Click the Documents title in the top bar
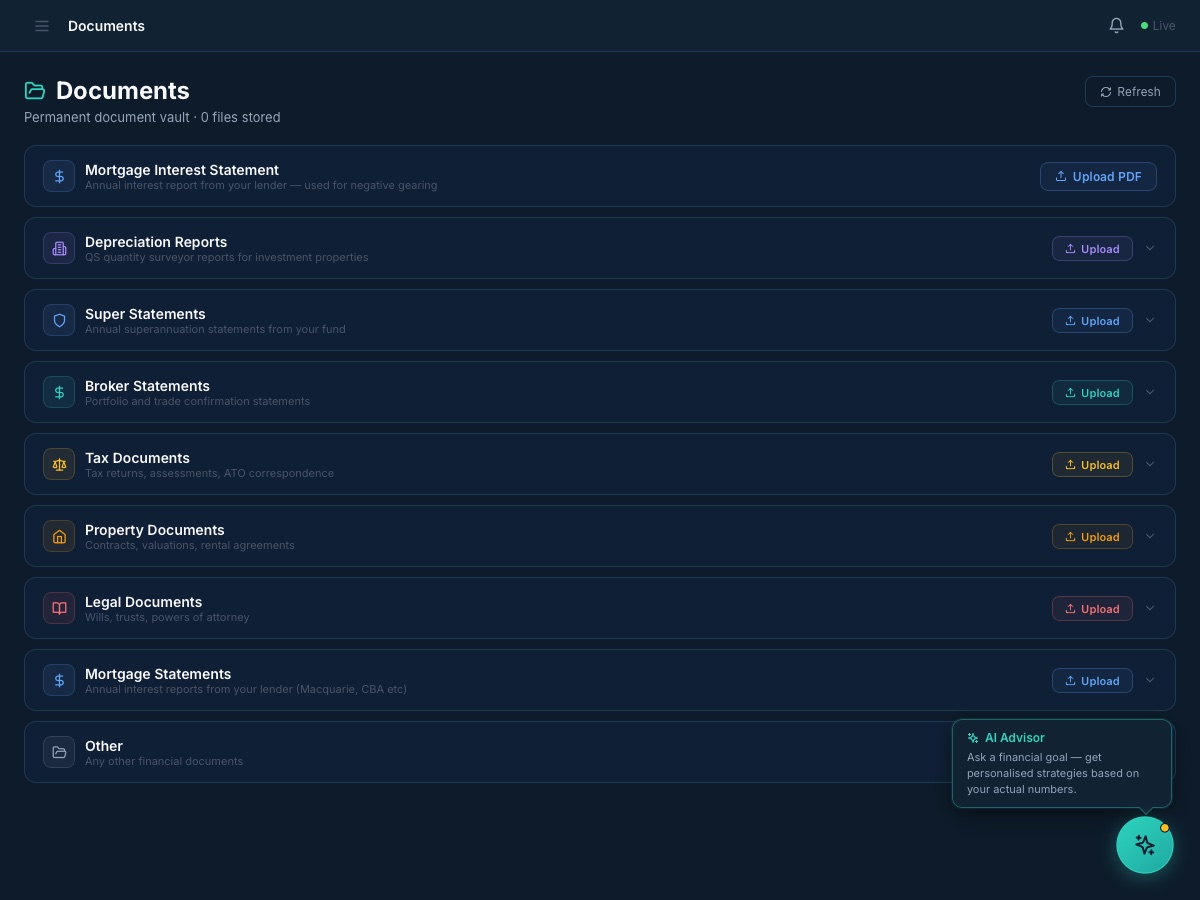 coord(106,25)
